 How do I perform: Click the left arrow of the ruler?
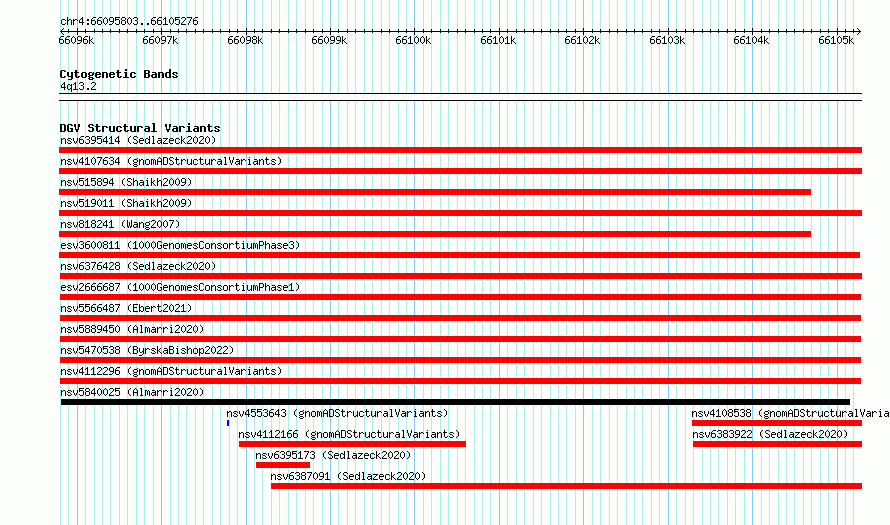(62, 31)
